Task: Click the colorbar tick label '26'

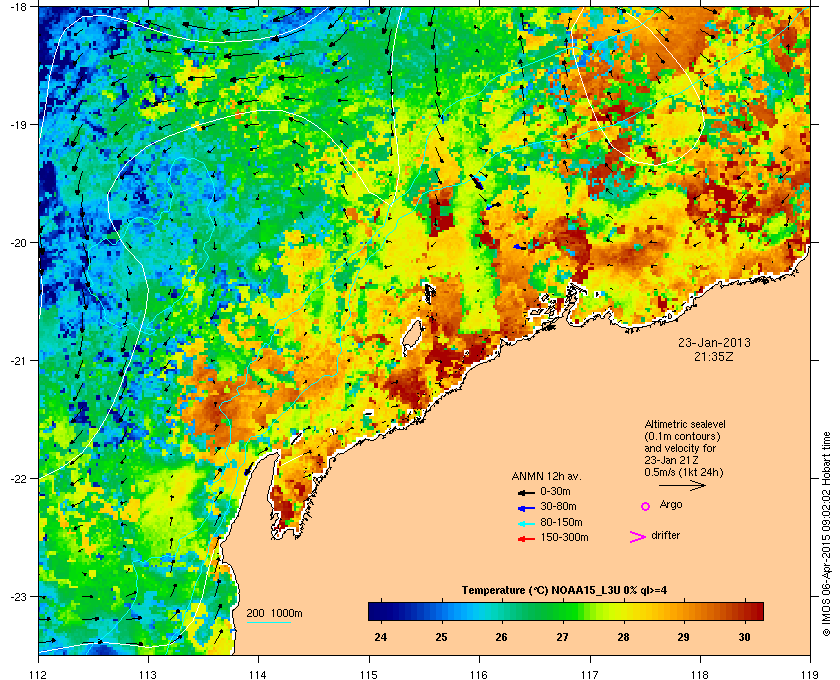Action: [502, 637]
